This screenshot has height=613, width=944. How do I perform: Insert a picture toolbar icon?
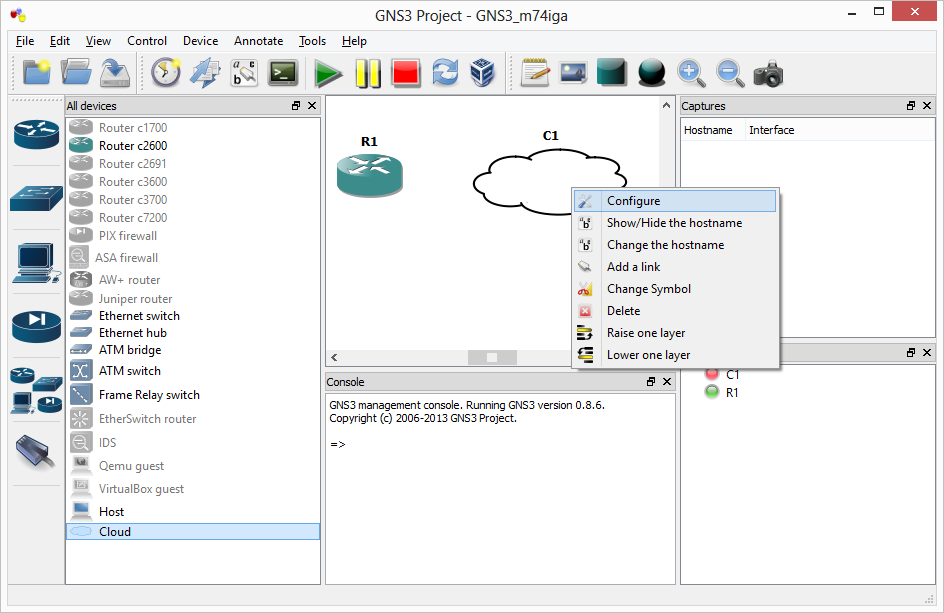pos(573,73)
